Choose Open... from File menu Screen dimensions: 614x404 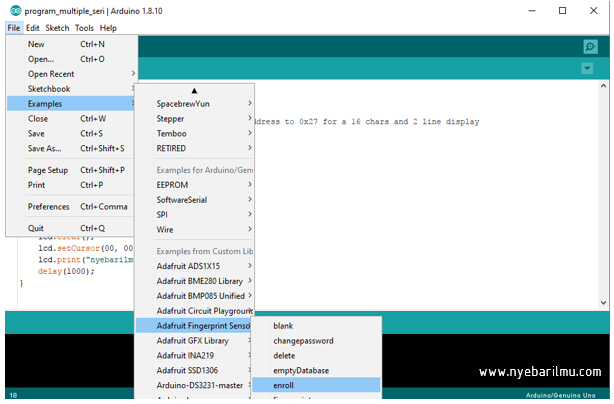pyautogui.click(x=70, y=59)
